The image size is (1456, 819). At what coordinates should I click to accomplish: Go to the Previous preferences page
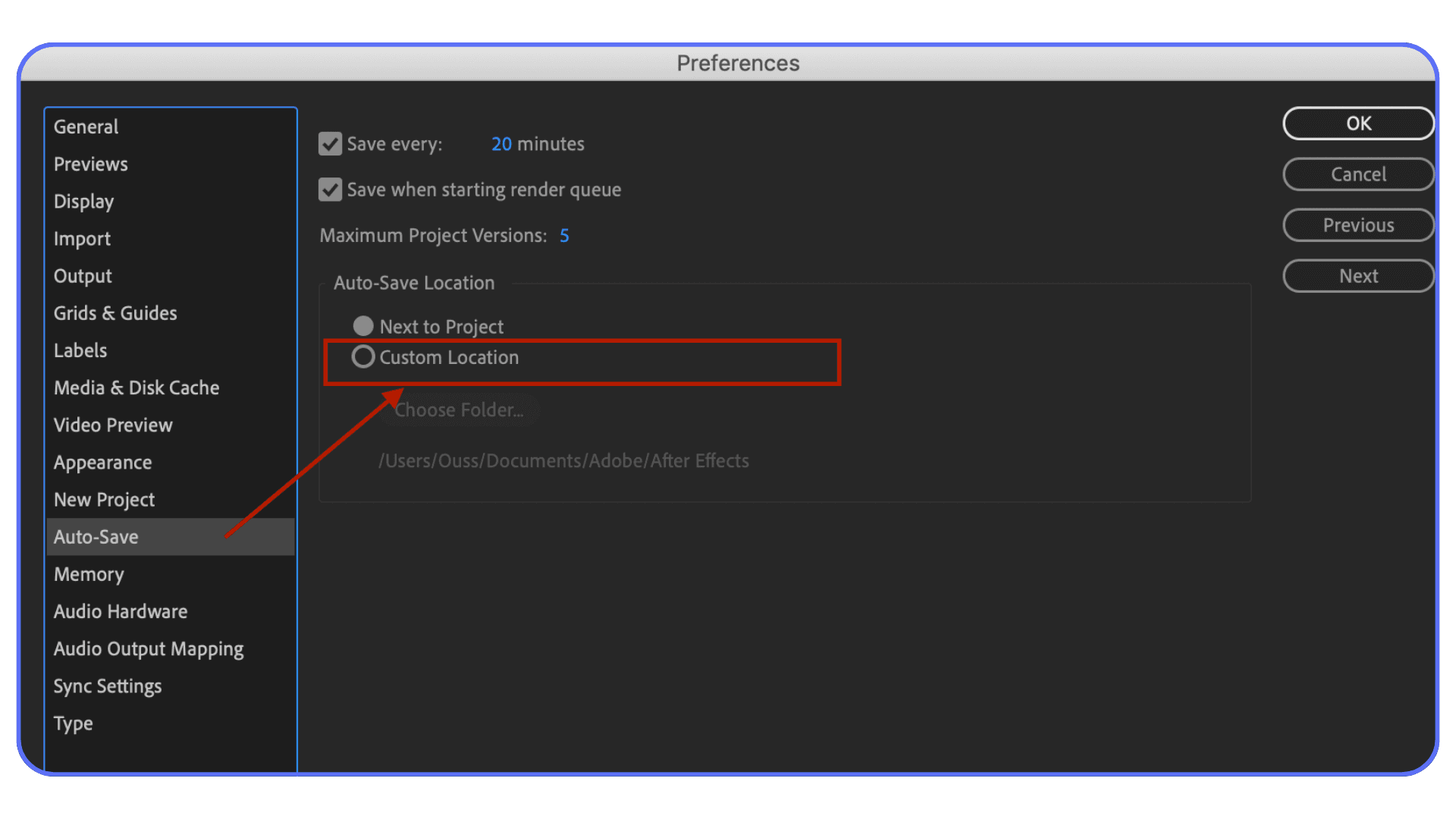[x=1357, y=224]
